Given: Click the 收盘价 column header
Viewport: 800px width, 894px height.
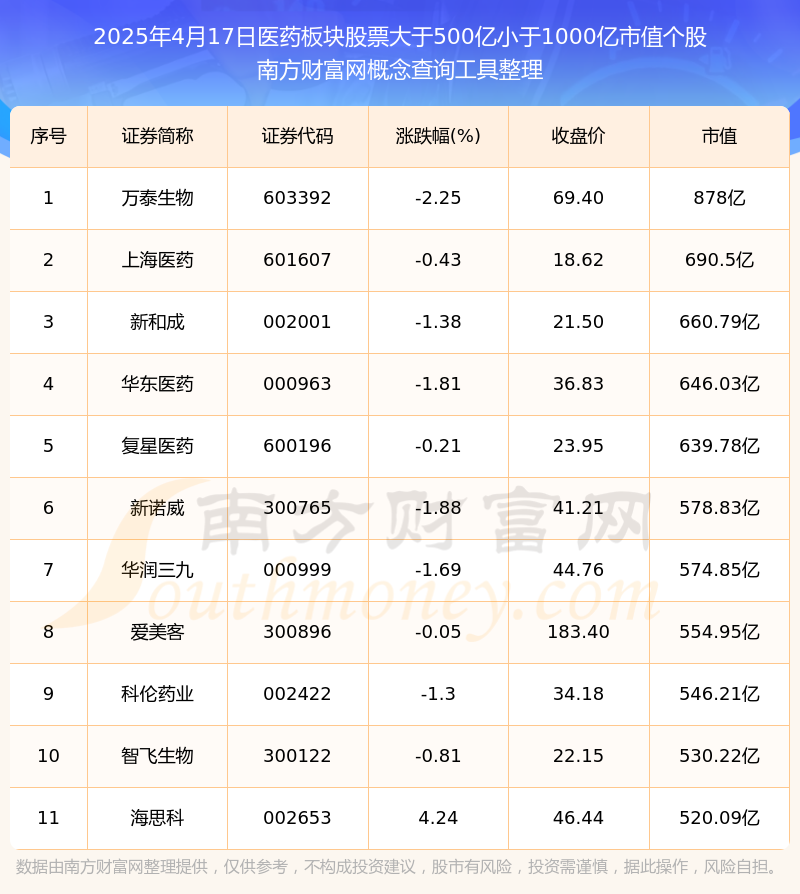Looking at the screenshot, I should (x=578, y=136).
